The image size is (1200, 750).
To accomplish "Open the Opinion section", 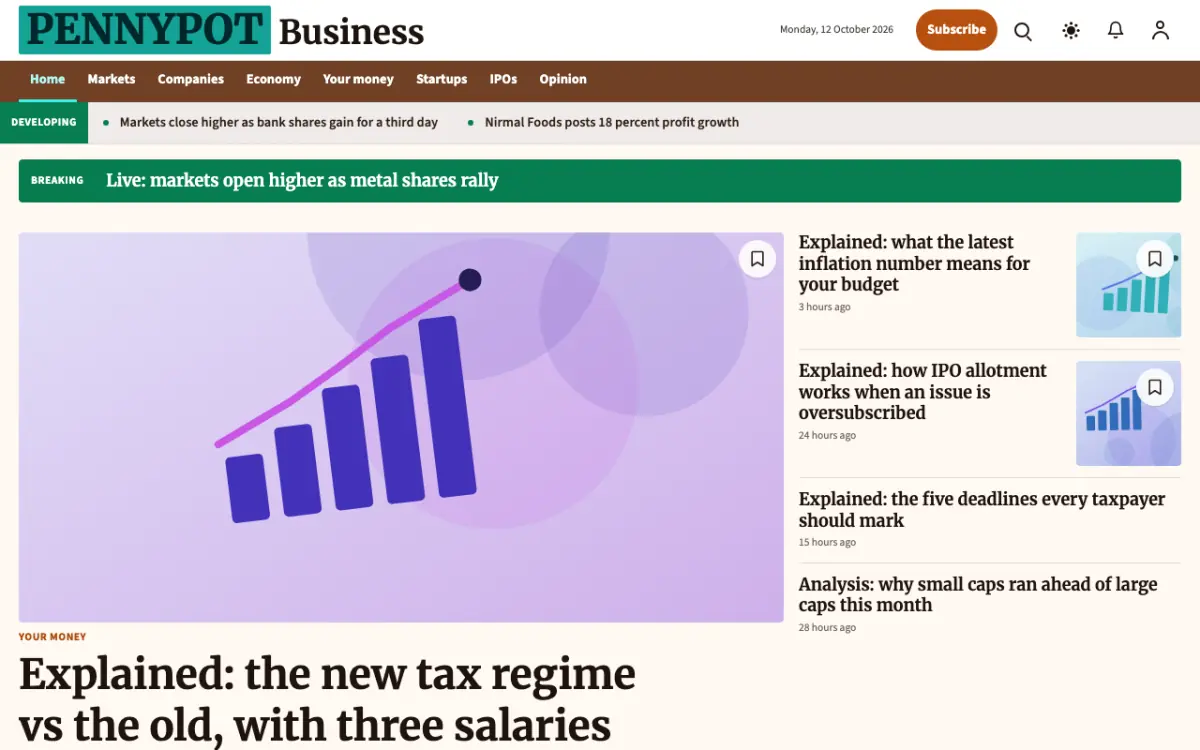I will pos(563,79).
